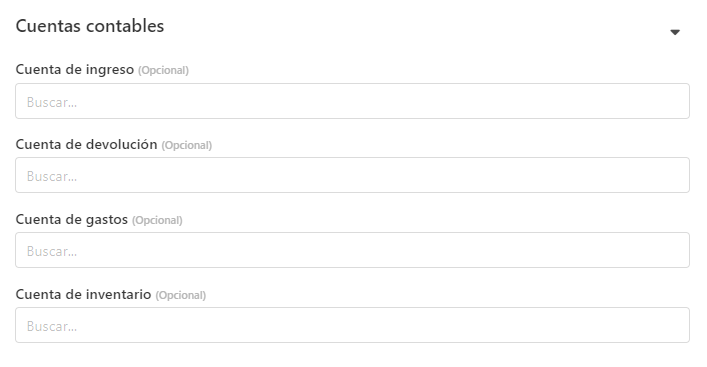Open account list for Cuenta de devolución
This screenshot has height=367, width=707.
(x=352, y=175)
